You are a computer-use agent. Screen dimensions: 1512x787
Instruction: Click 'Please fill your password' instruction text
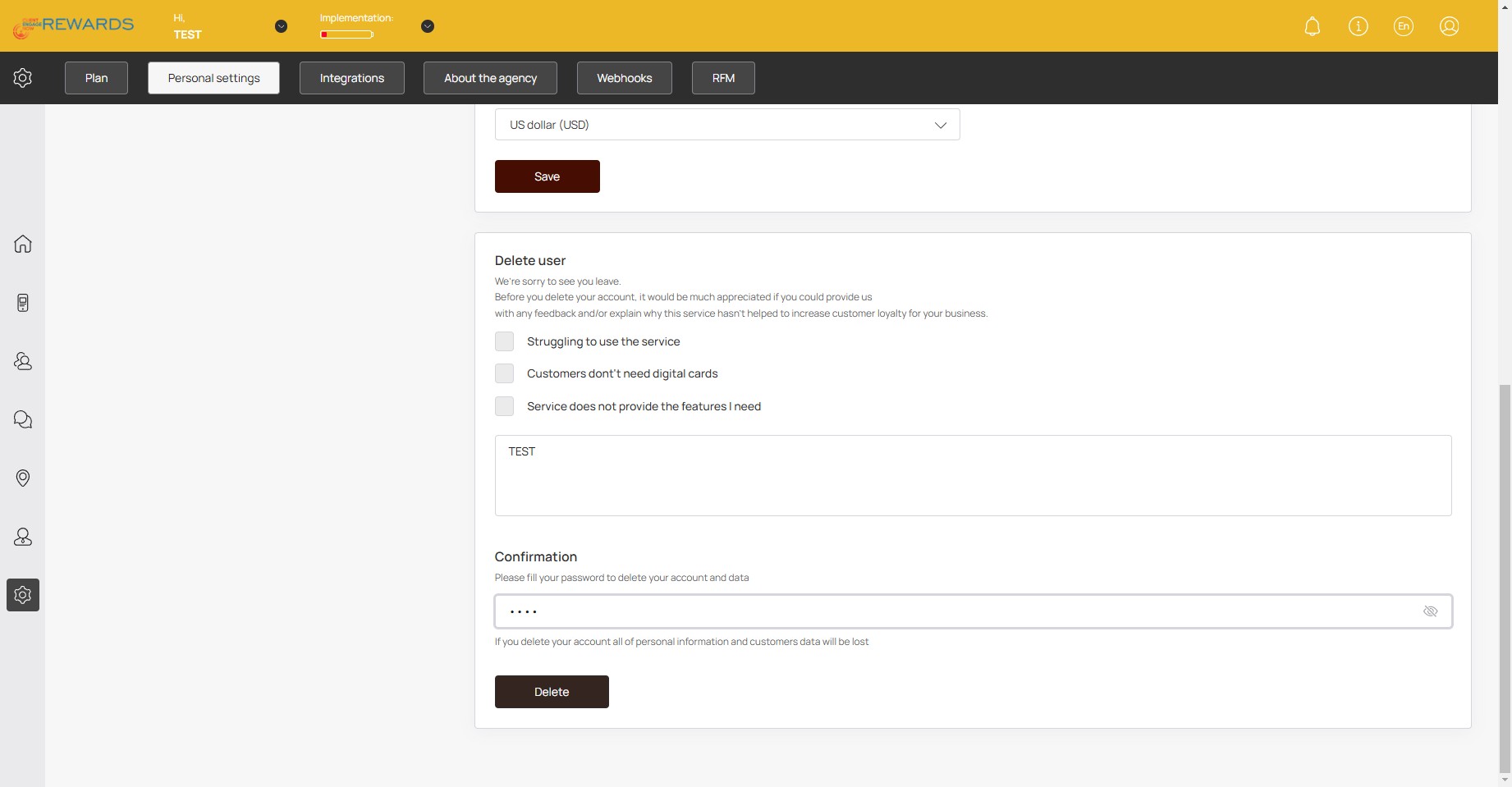621,578
